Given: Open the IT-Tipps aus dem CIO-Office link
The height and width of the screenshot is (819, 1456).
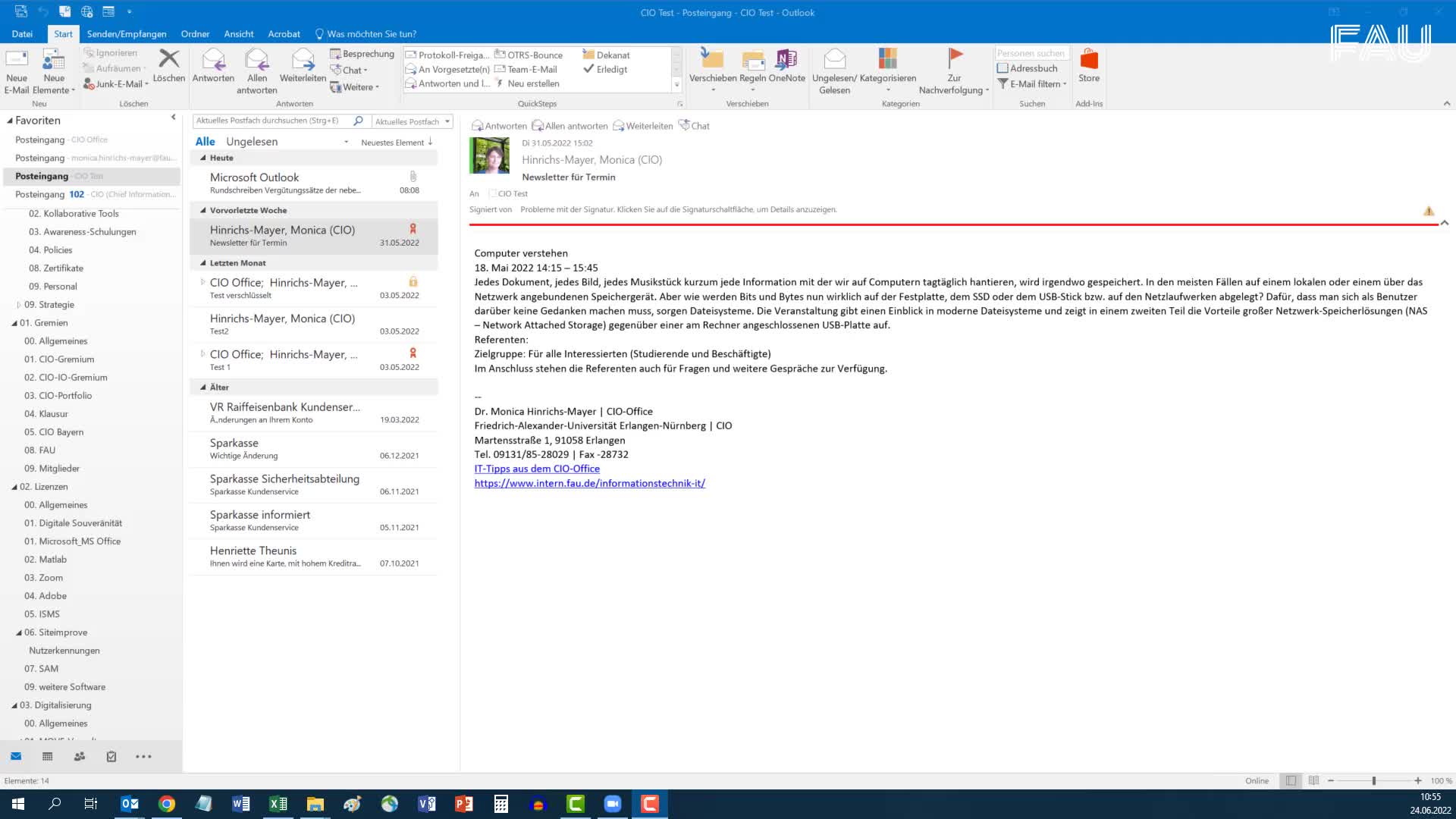Looking at the screenshot, I should click(x=536, y=469).
